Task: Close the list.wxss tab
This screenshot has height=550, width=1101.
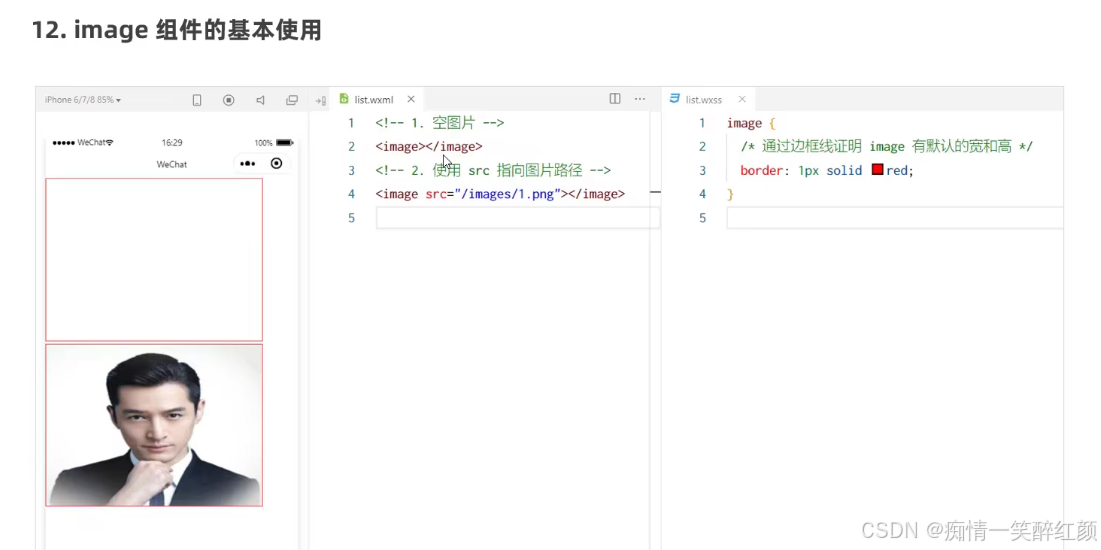Action: tap(741, 99)
